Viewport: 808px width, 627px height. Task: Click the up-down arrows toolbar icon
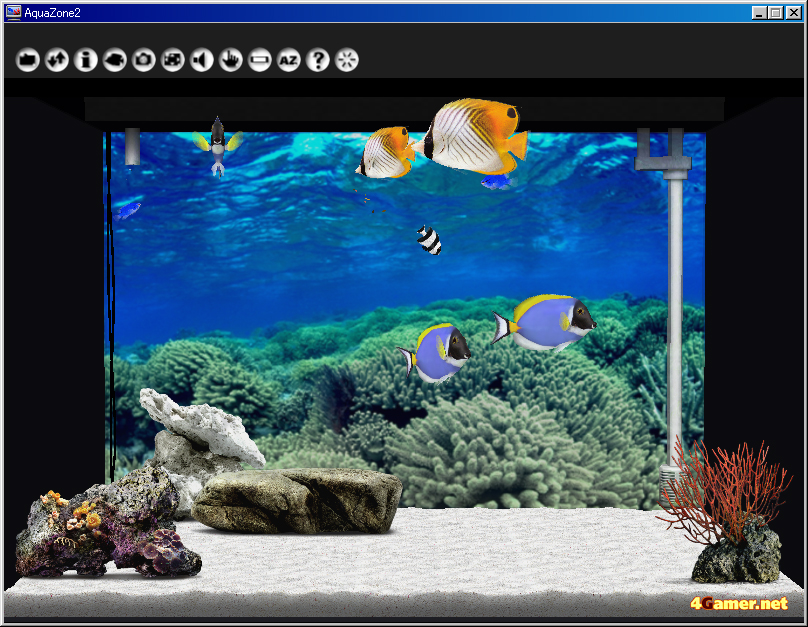pos(56,61)
